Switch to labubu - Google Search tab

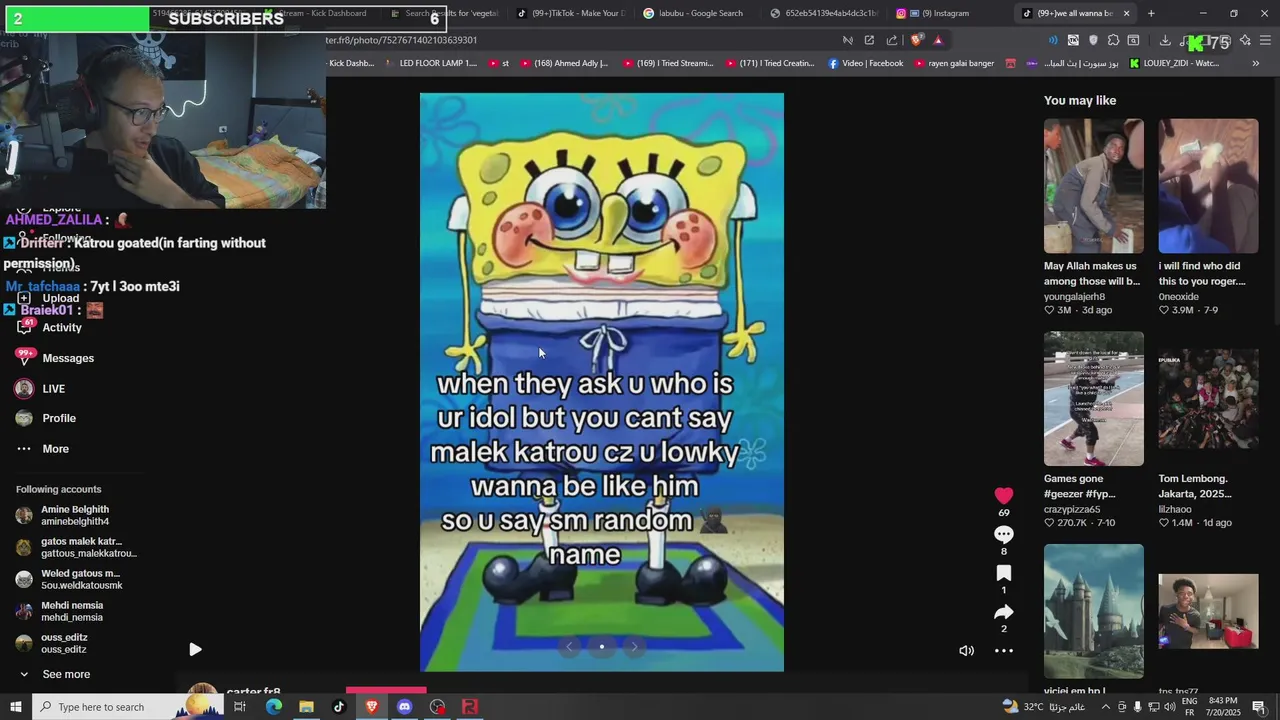coord(693,13)
